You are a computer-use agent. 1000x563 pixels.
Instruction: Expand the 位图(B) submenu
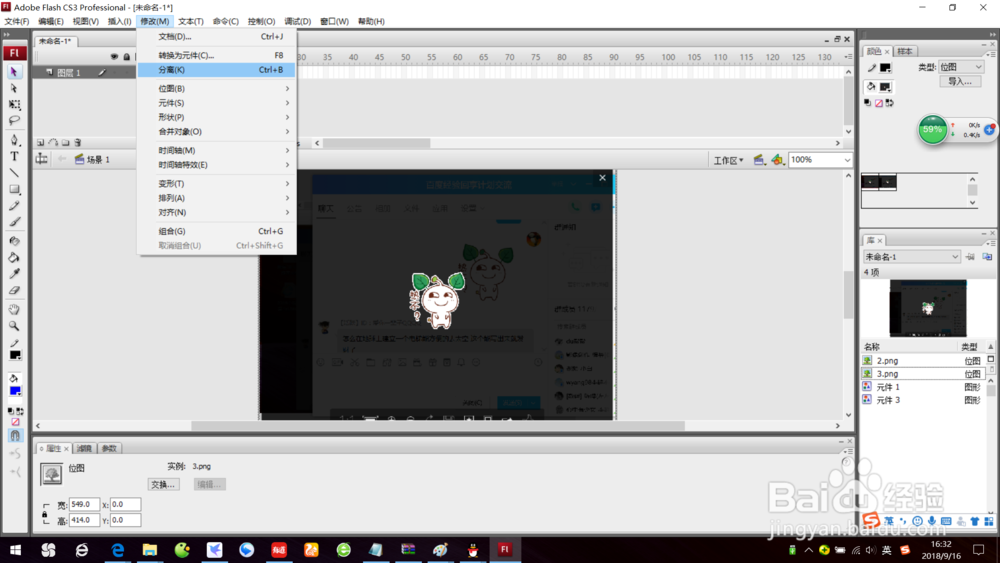click(x=217, y=89)
